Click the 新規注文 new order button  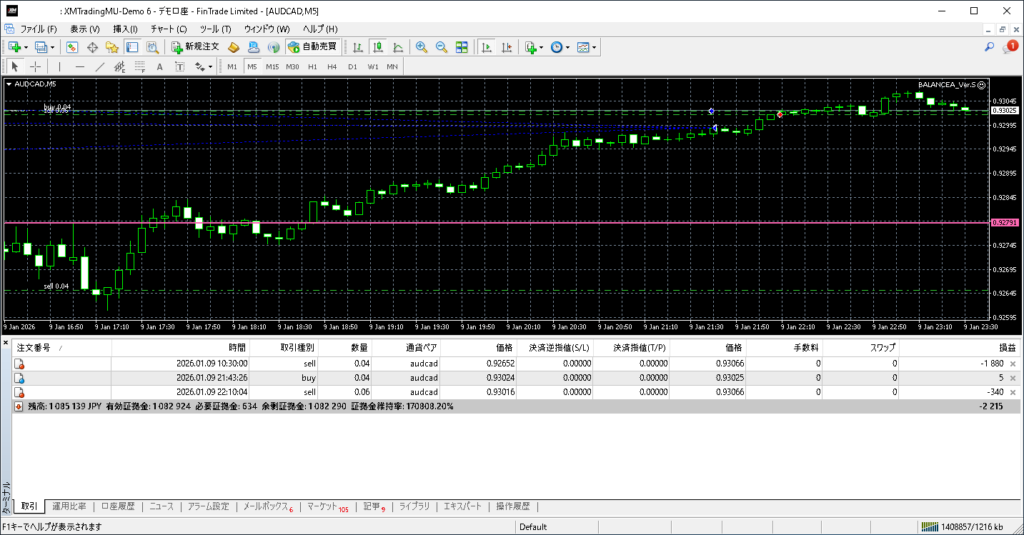pyautogui.click(x=194, y=47)
